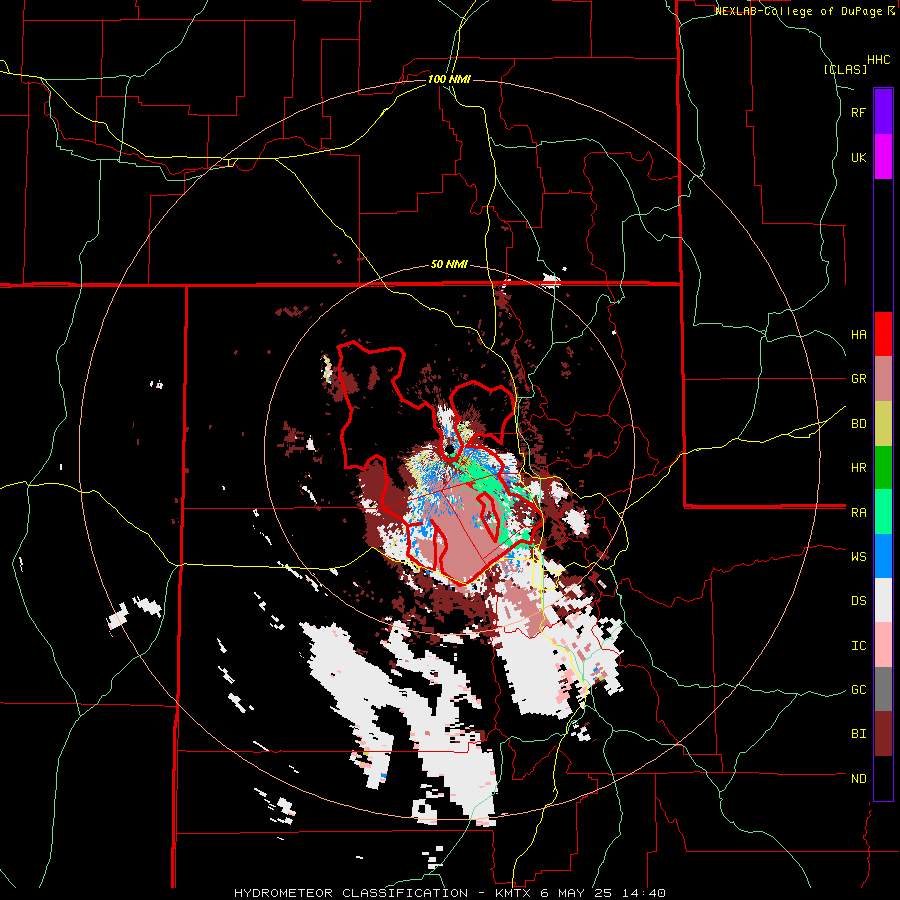The image size is (900, 900).
Task: Click the RA legend label
Action: [x=858, y=513]
